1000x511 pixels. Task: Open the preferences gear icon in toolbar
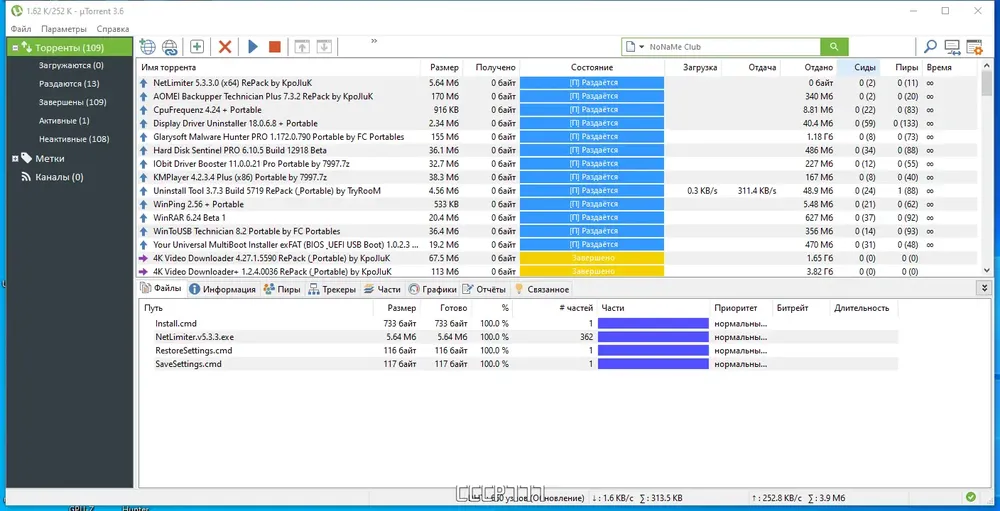(974, 47)
